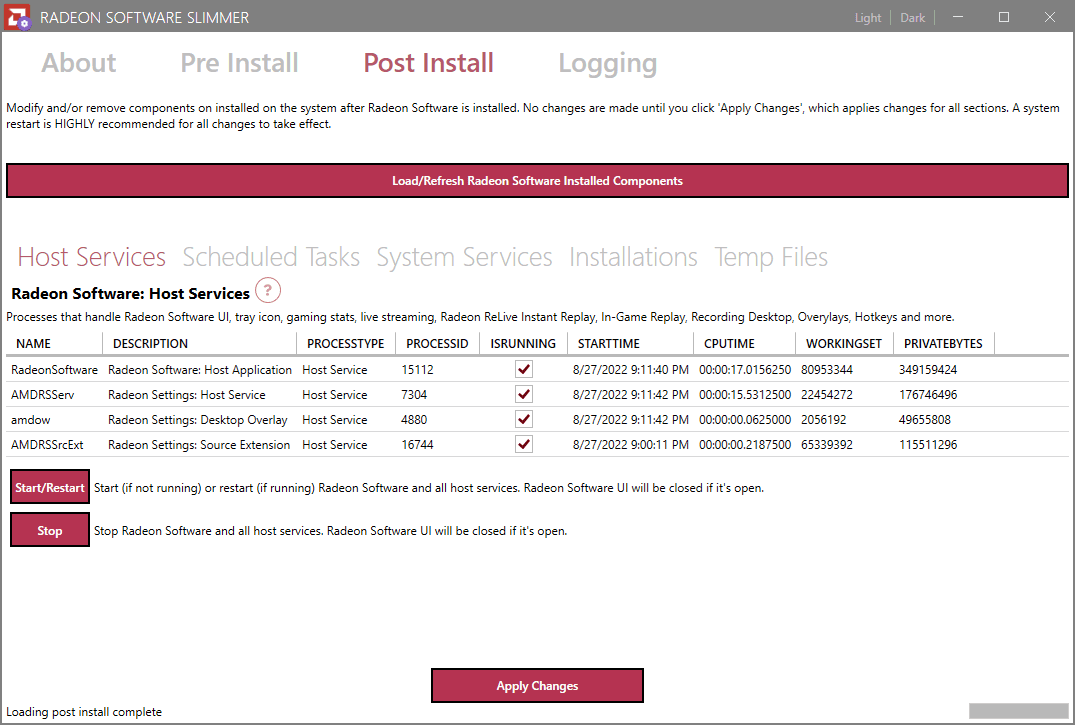The width and height of the screenshot is (1075, 725).
Task: Switch to Scheduled Tasks sub-tab
Action: 271,257
